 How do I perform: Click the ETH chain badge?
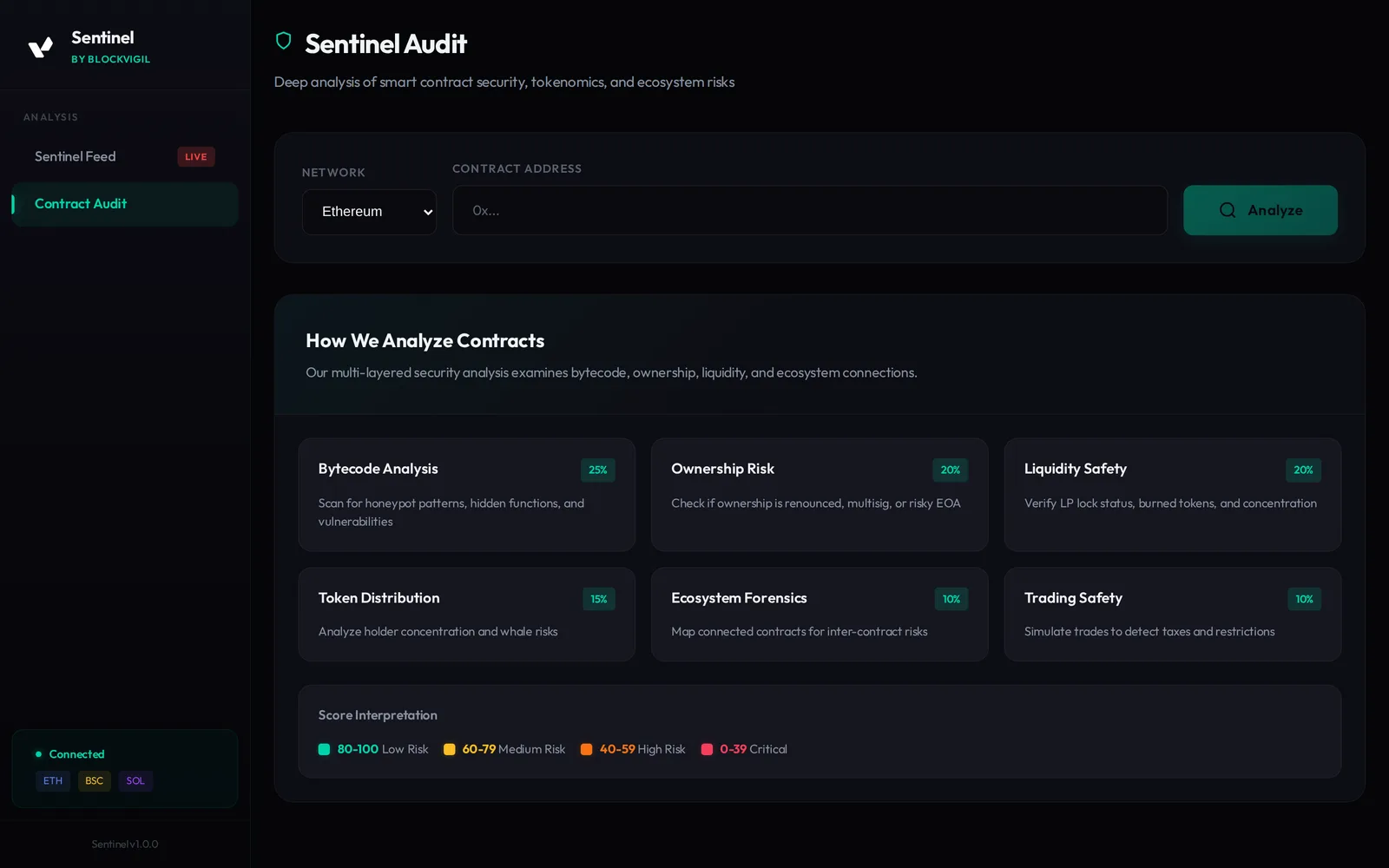point(53,781)
